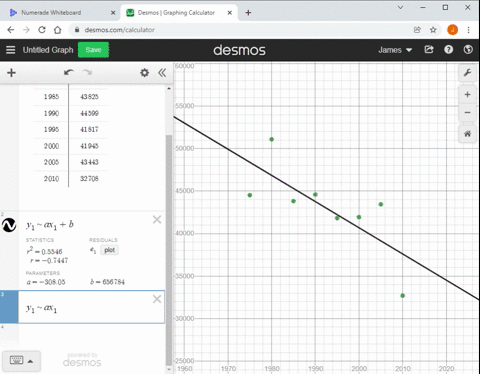480x374 pixels.
Task: Click the green Save button
Action: [x=93, y=50]
